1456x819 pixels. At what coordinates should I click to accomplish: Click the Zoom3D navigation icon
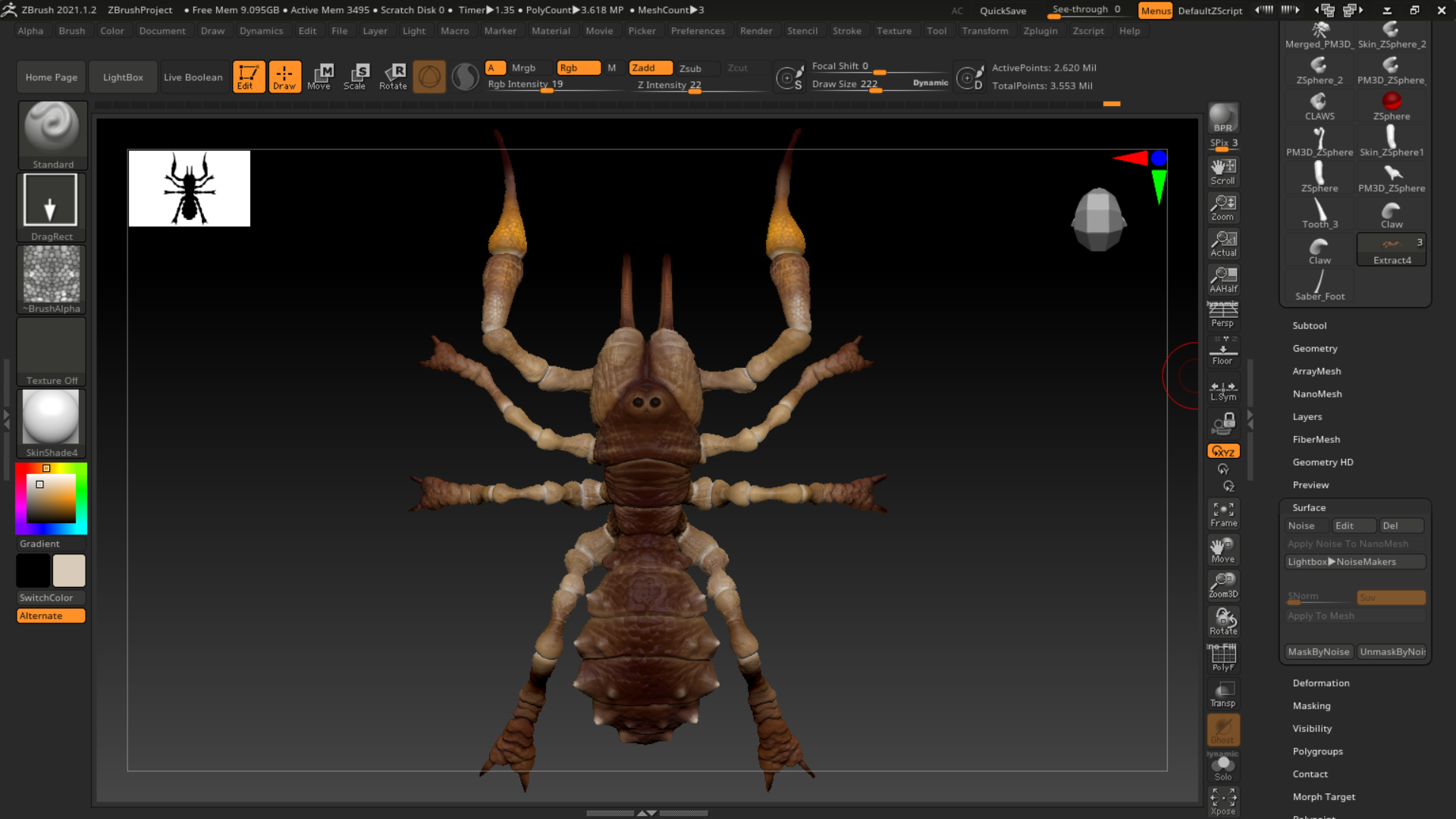(x=1223, y=585)
